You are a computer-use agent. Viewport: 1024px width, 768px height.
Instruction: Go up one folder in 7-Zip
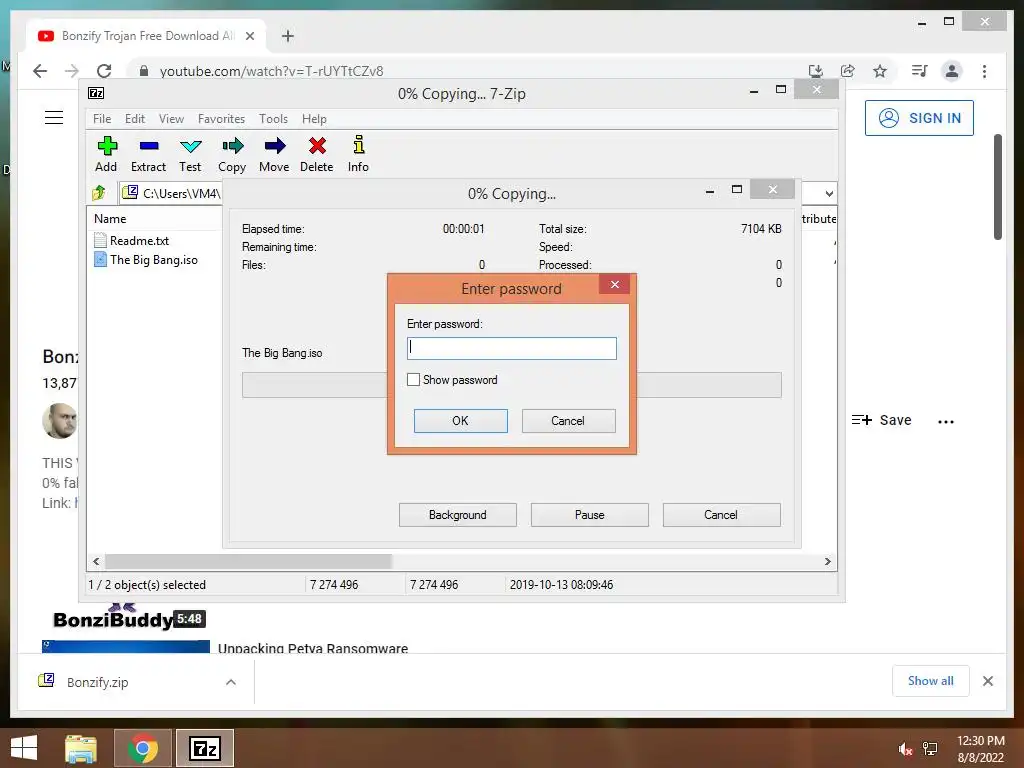[x=99, y=193]
